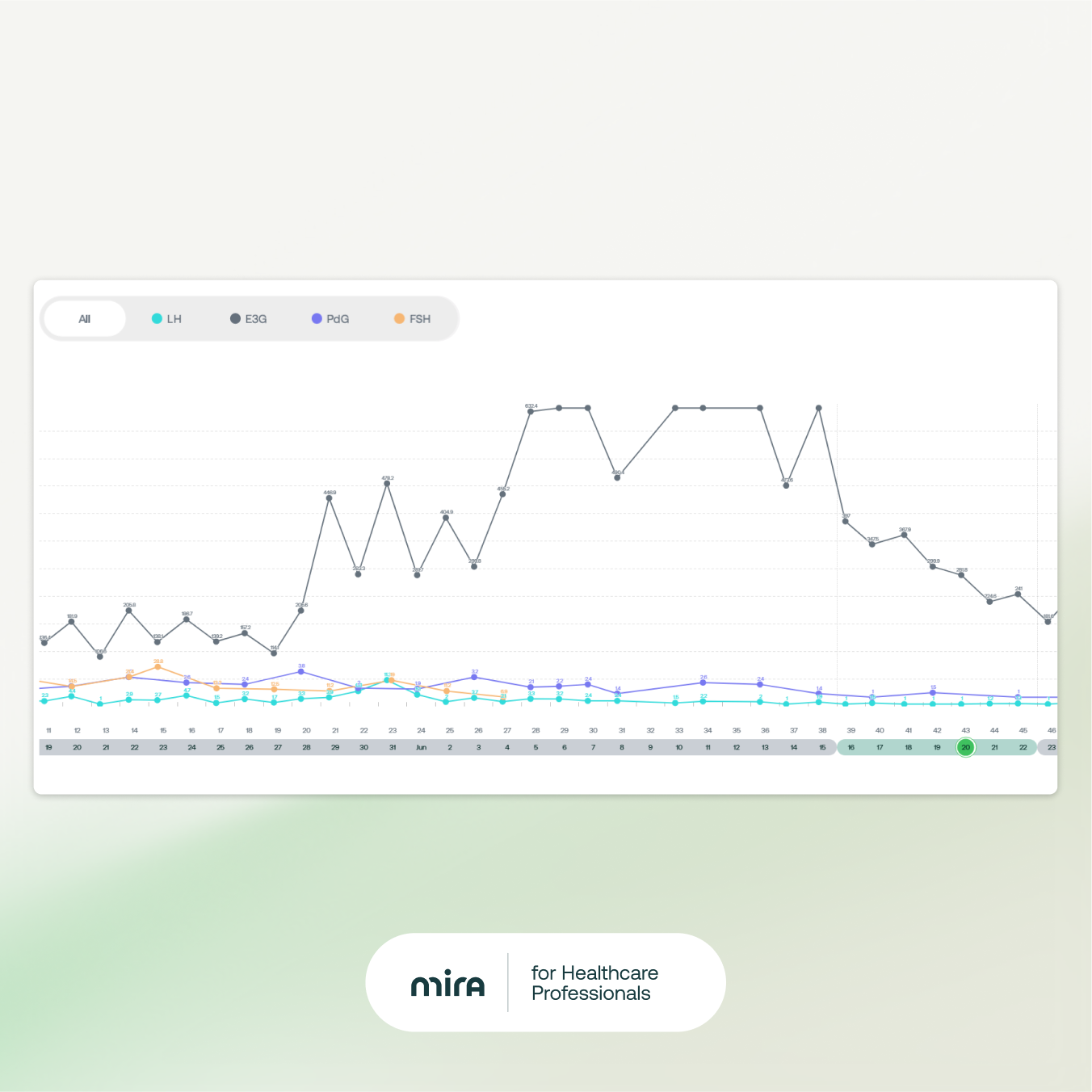Select the highlighted green date 20 marker

(x=965, y=748)
